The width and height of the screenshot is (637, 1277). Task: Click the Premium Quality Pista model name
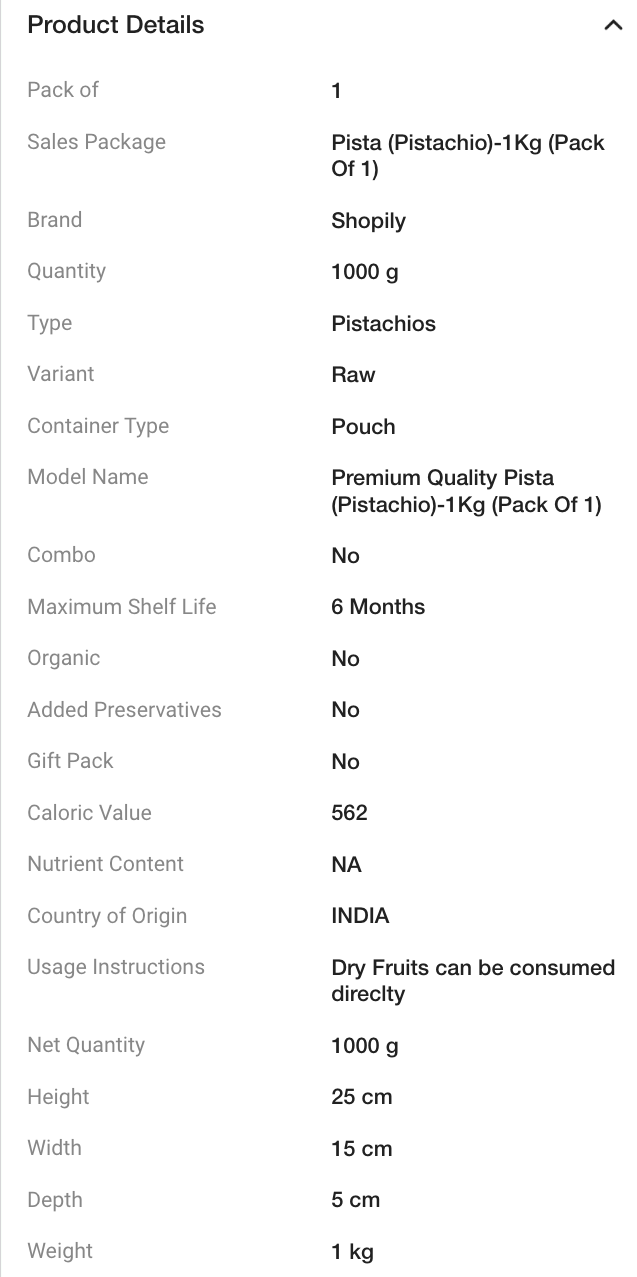point(466,491)
